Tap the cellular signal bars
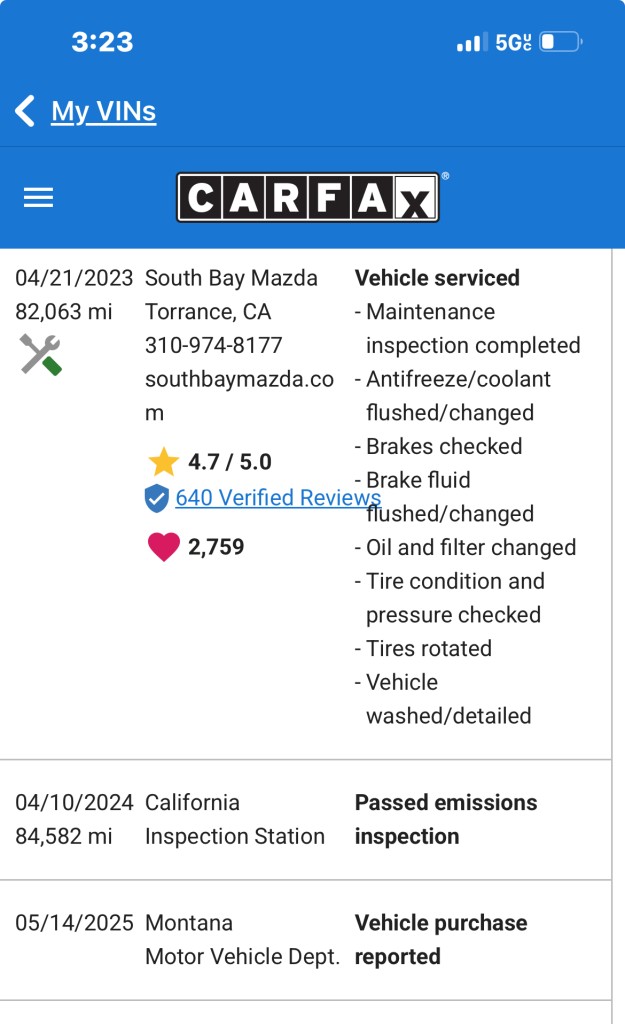The height and width of the screenshot is (1024, 625). tap(470, 42)
